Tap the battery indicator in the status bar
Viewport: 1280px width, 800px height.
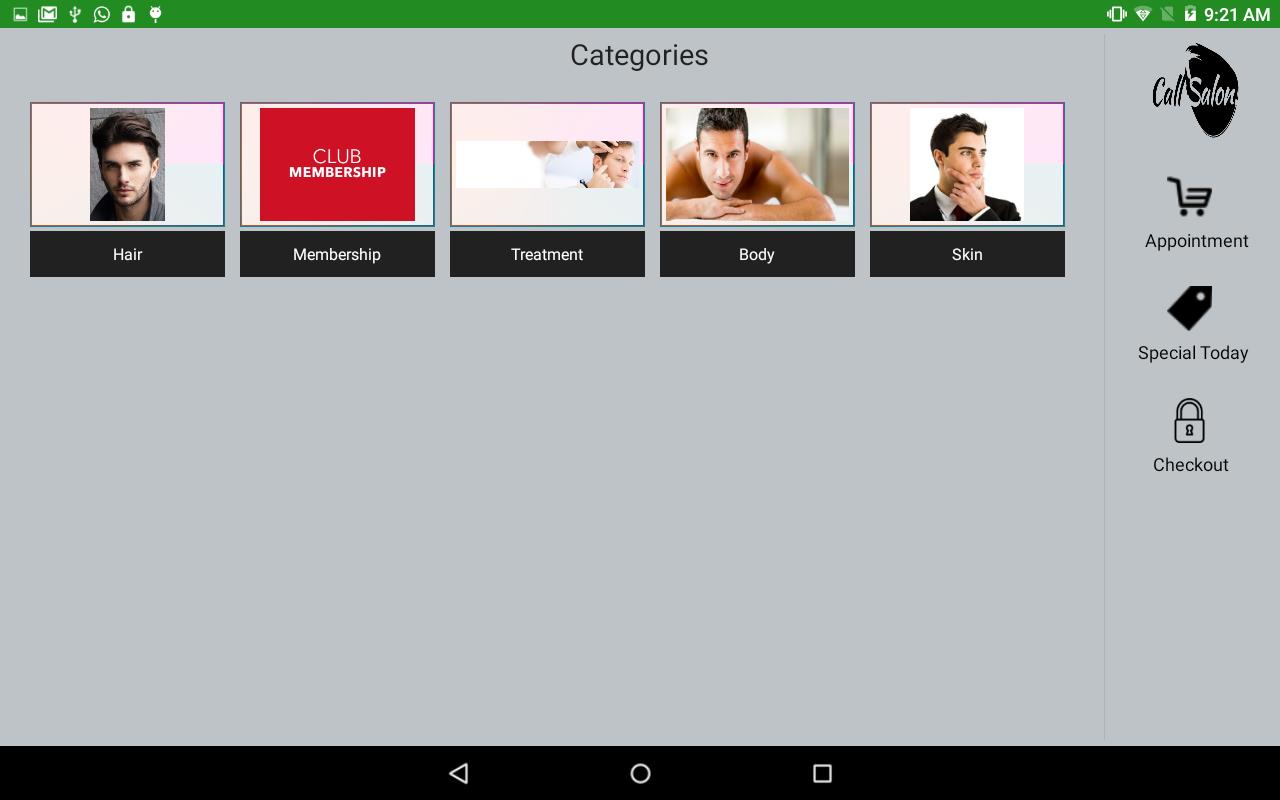click(1189, 14)
